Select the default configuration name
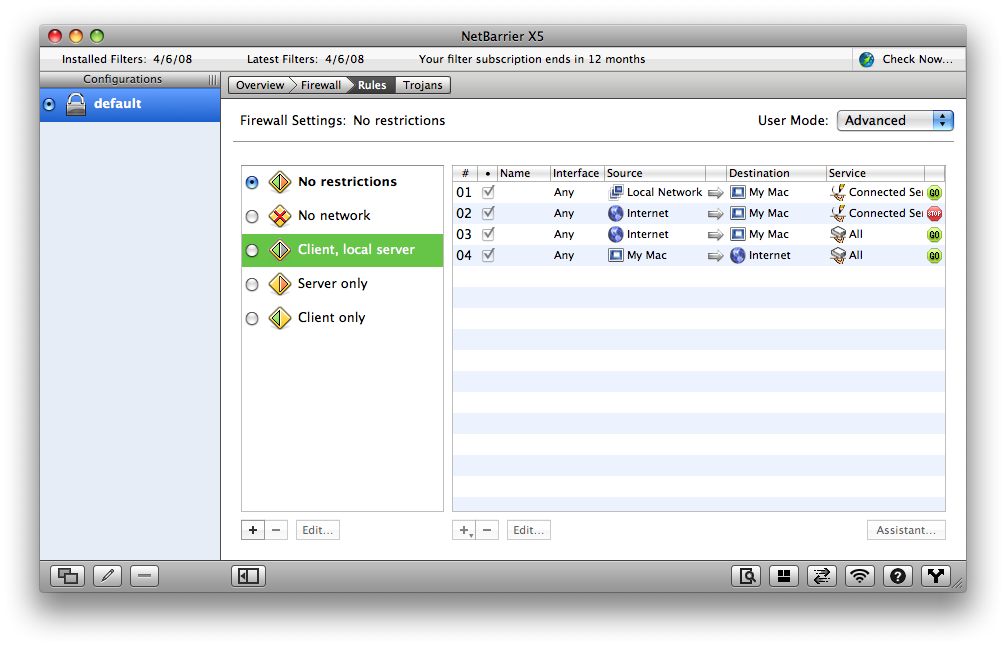 [x=117, y=104]
